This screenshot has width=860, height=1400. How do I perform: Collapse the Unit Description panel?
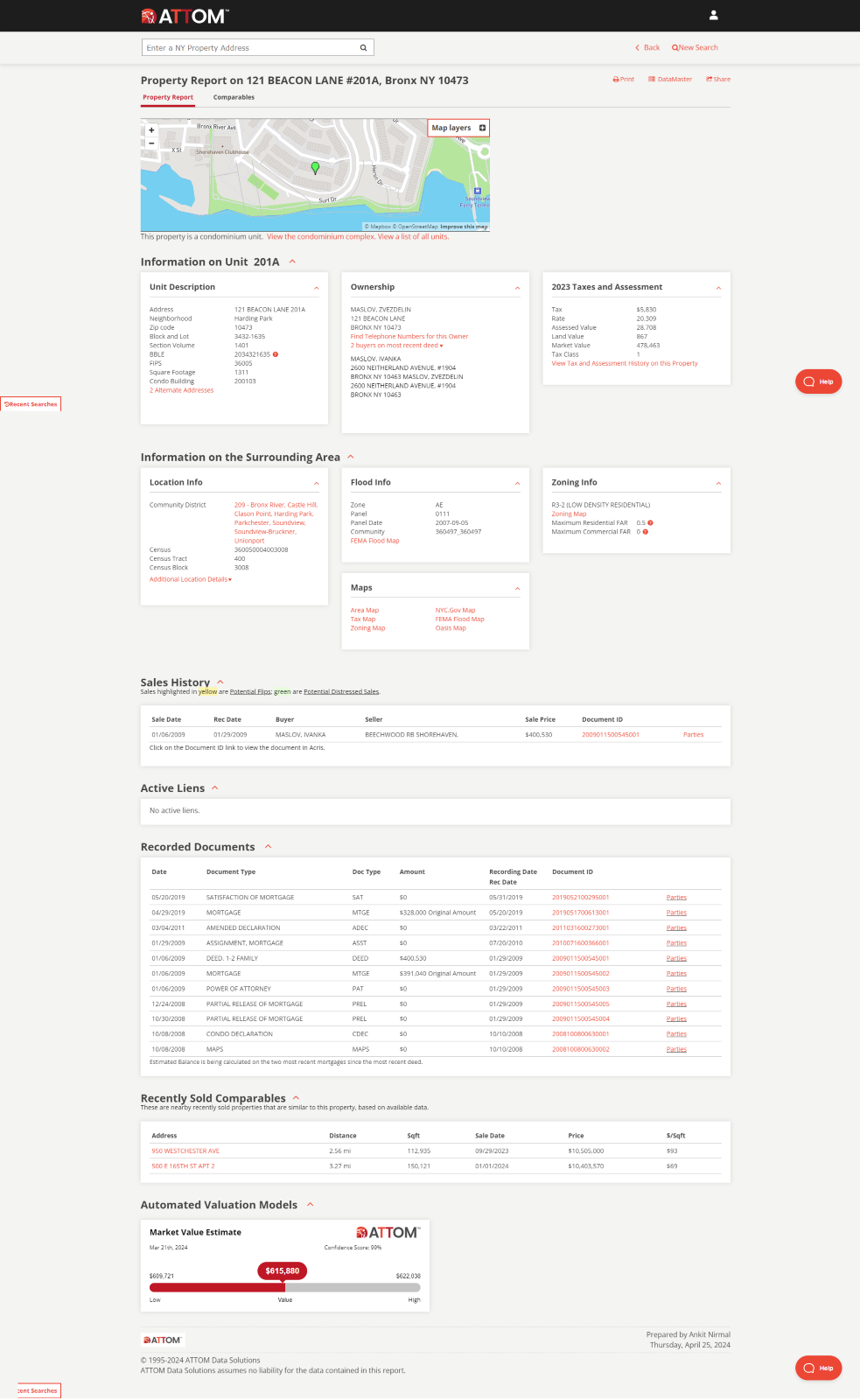316,288
